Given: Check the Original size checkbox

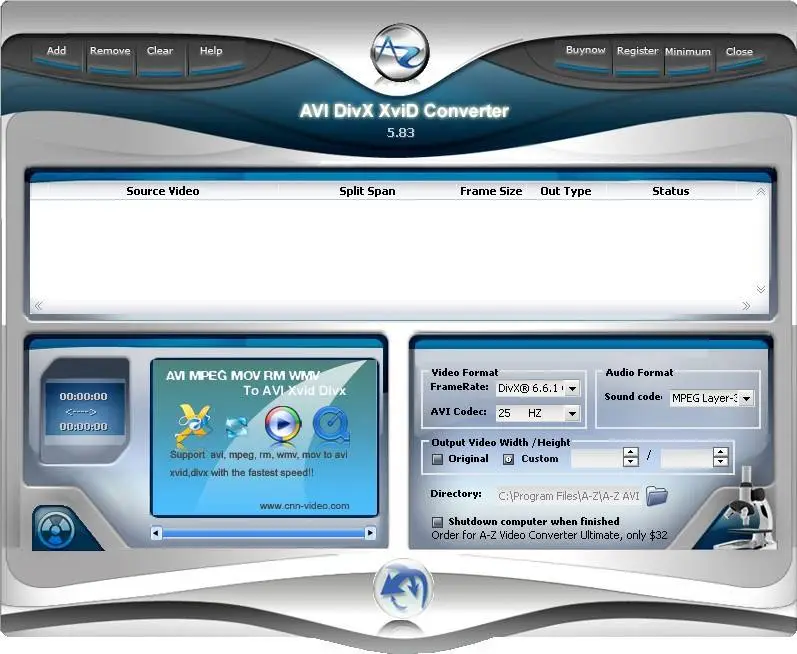Looking at the screenshot, I should [x=437, y=459].
